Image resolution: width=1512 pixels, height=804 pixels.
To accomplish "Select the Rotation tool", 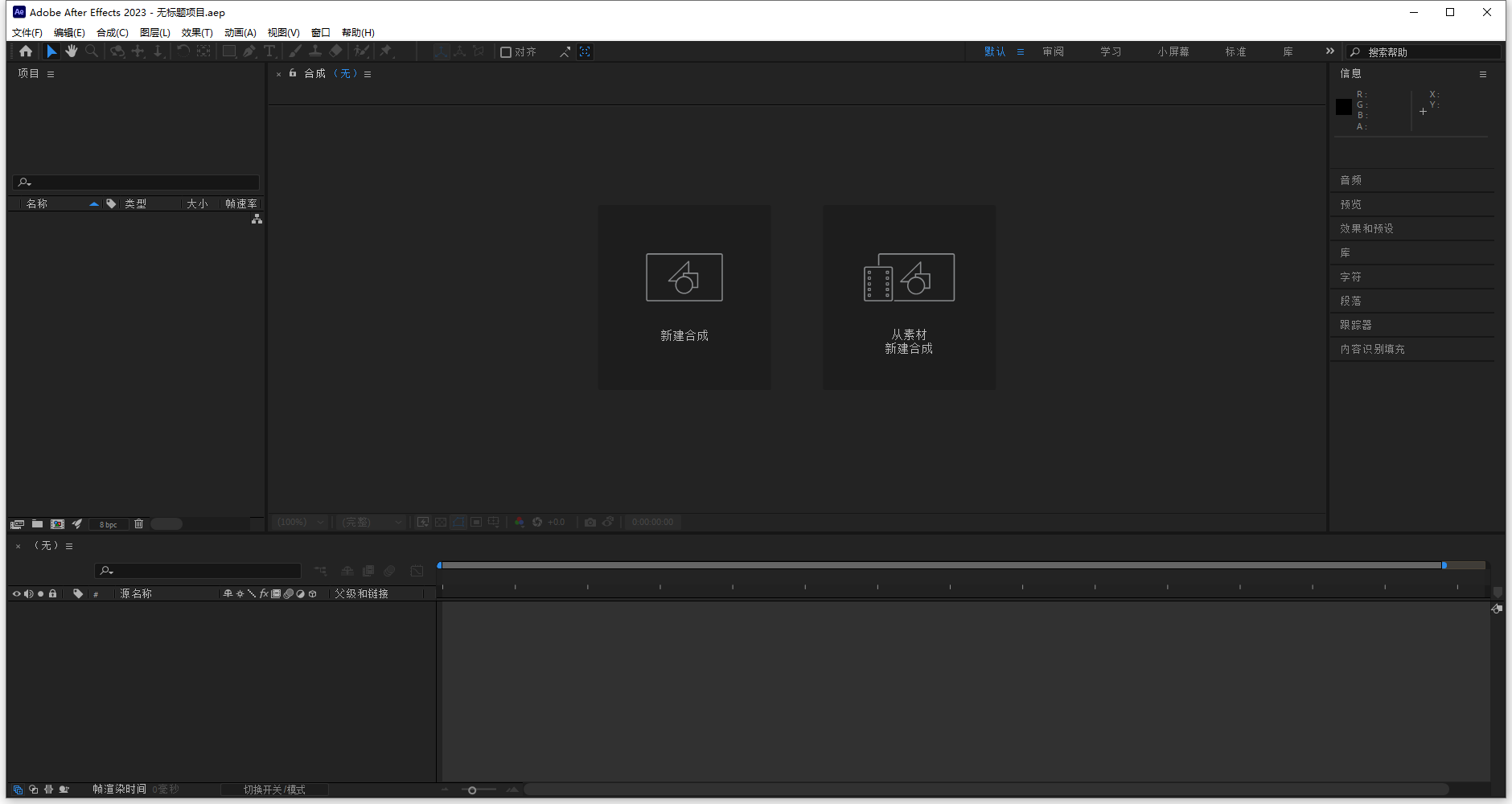I will click(x=183, y=51).
